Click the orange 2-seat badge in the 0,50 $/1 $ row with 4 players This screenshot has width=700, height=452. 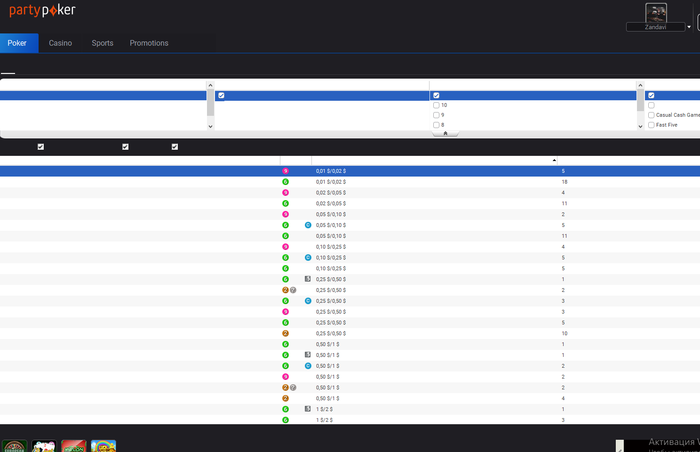pos(285,398)
